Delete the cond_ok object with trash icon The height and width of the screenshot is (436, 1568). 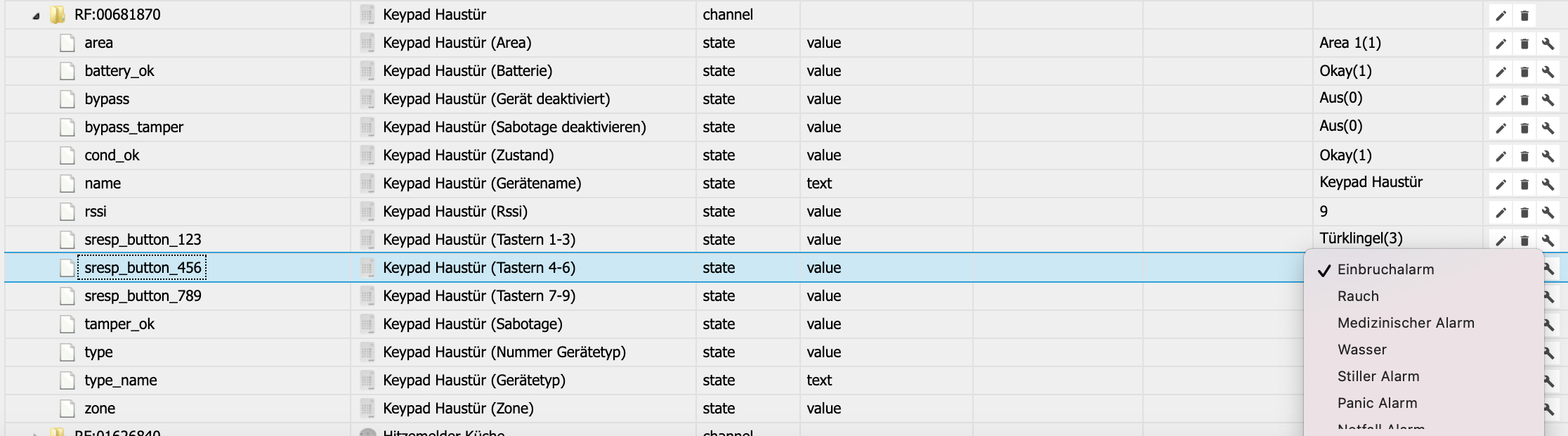point(1524,156)
